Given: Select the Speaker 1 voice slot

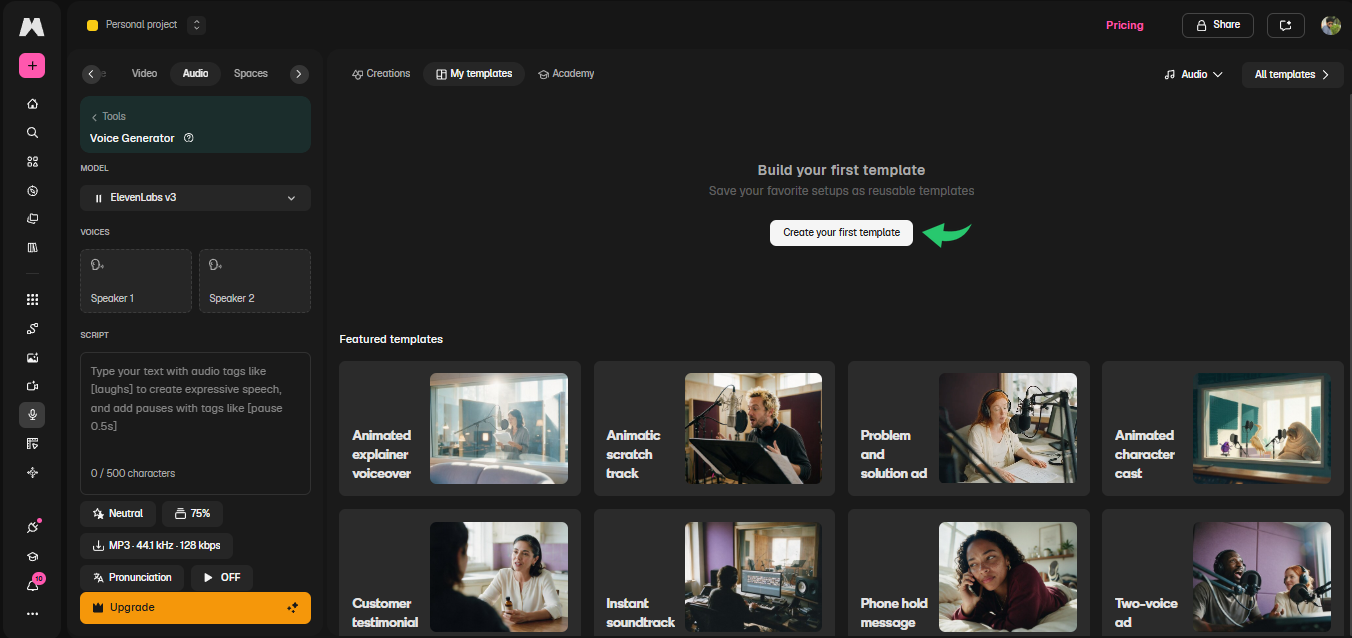Looking at the screenshot, I should point(136,281).
